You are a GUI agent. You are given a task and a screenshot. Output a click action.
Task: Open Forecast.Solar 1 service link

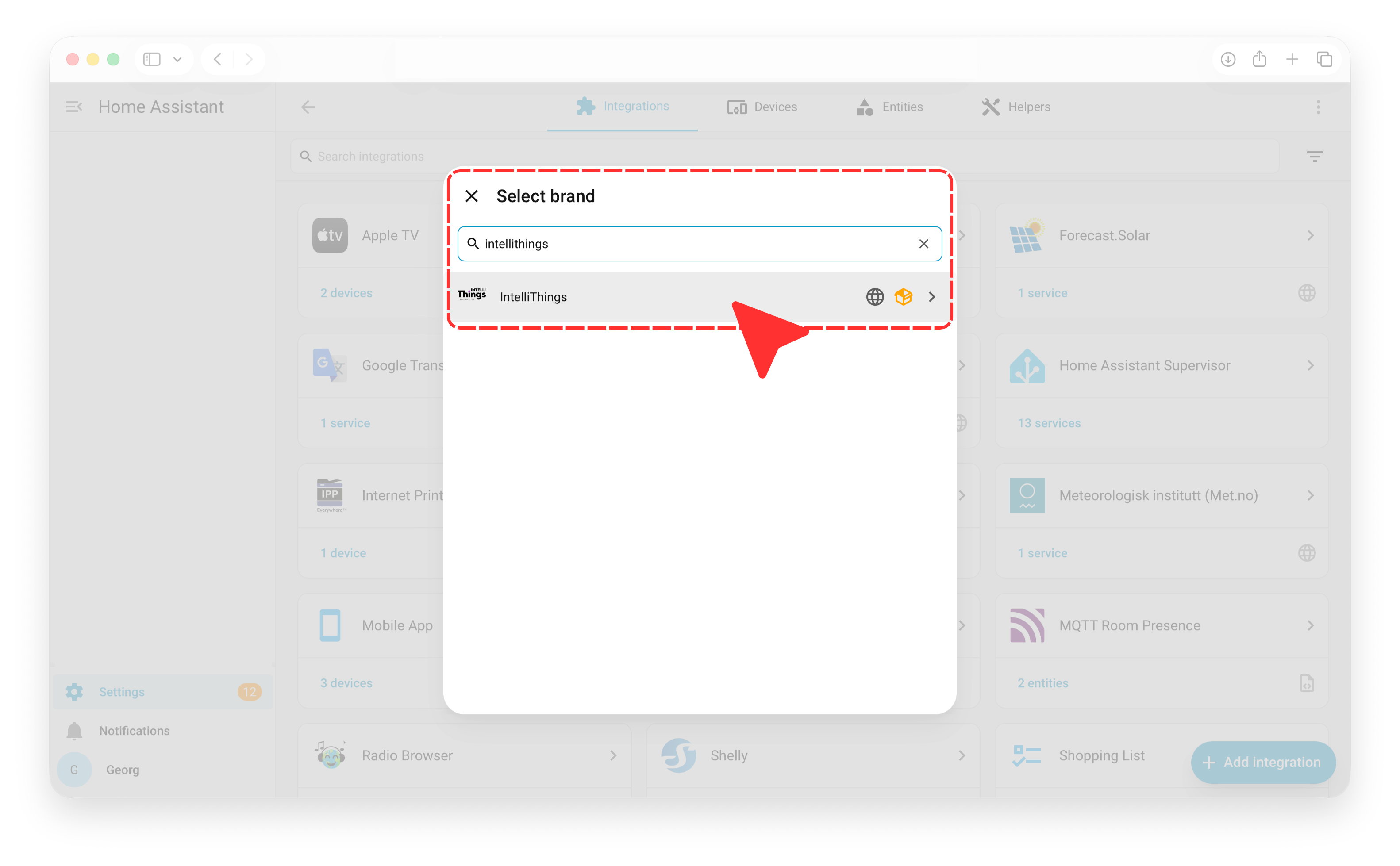1042,293
